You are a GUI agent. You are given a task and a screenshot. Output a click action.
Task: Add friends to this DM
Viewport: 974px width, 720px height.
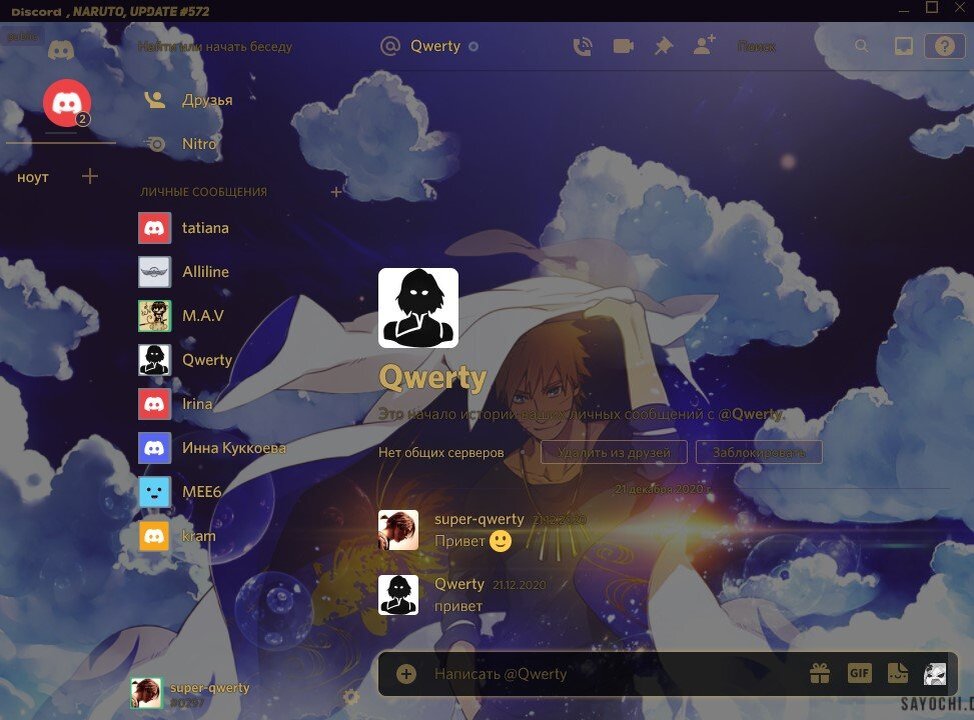click(704, 45)
